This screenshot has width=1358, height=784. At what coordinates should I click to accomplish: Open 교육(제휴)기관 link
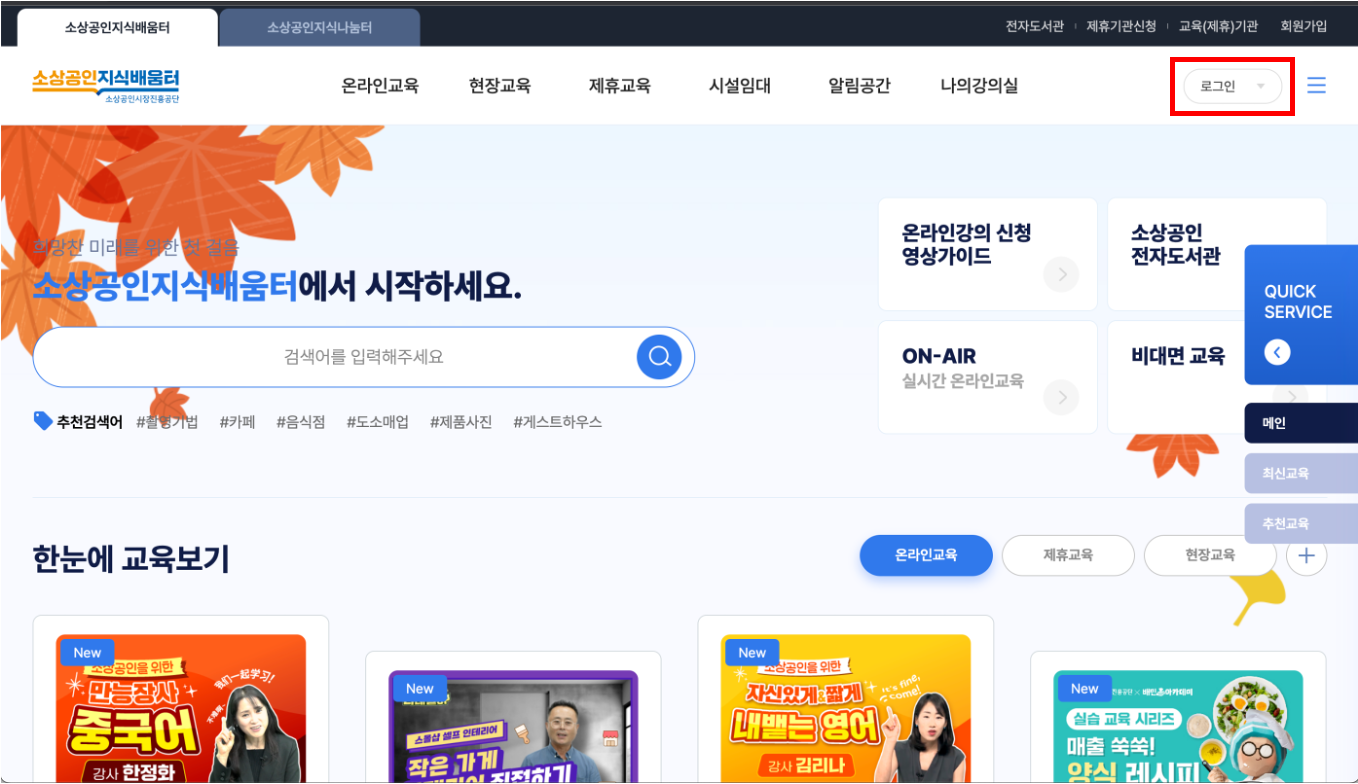tap(1218, 27)
